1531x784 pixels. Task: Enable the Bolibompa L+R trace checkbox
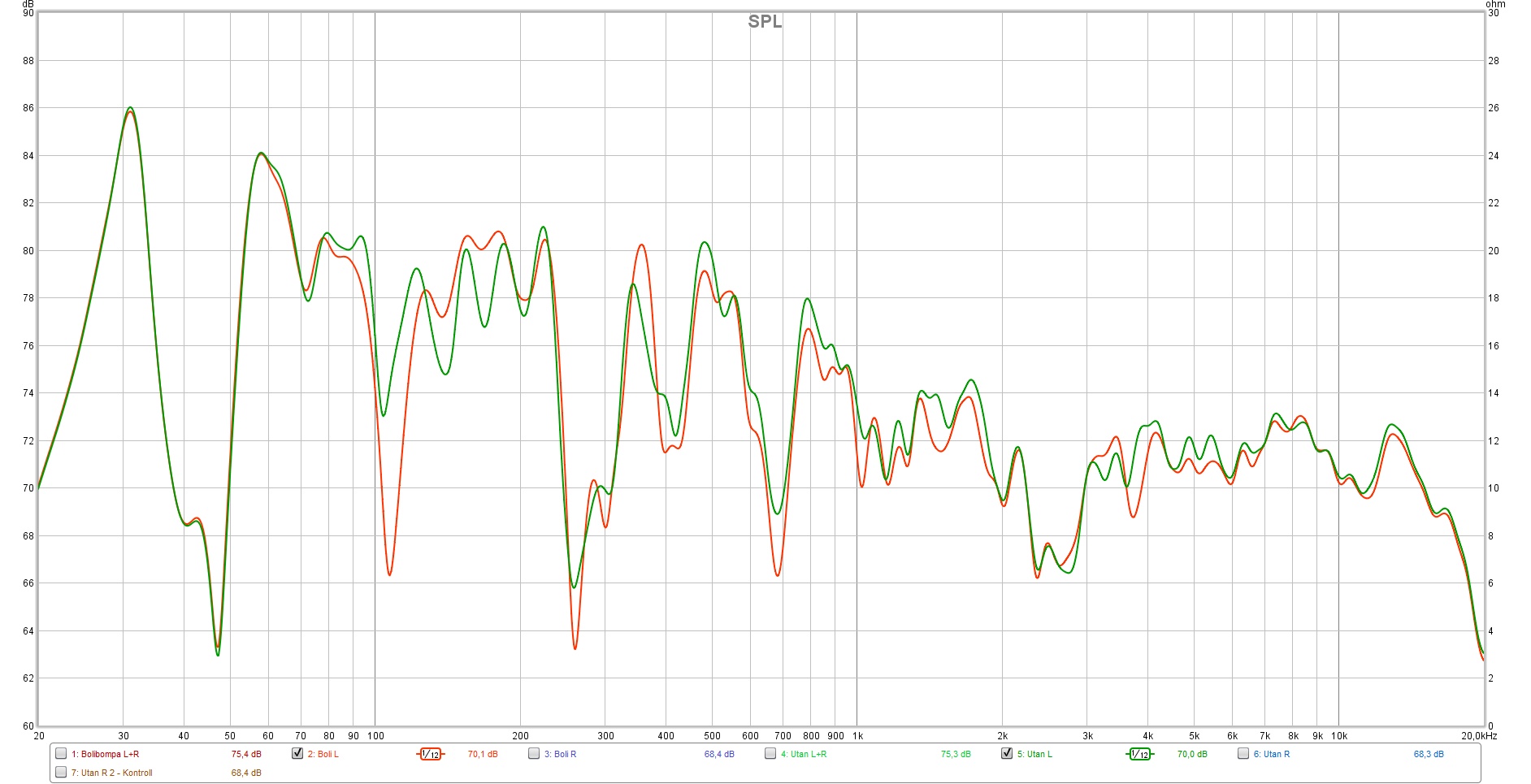61,754
